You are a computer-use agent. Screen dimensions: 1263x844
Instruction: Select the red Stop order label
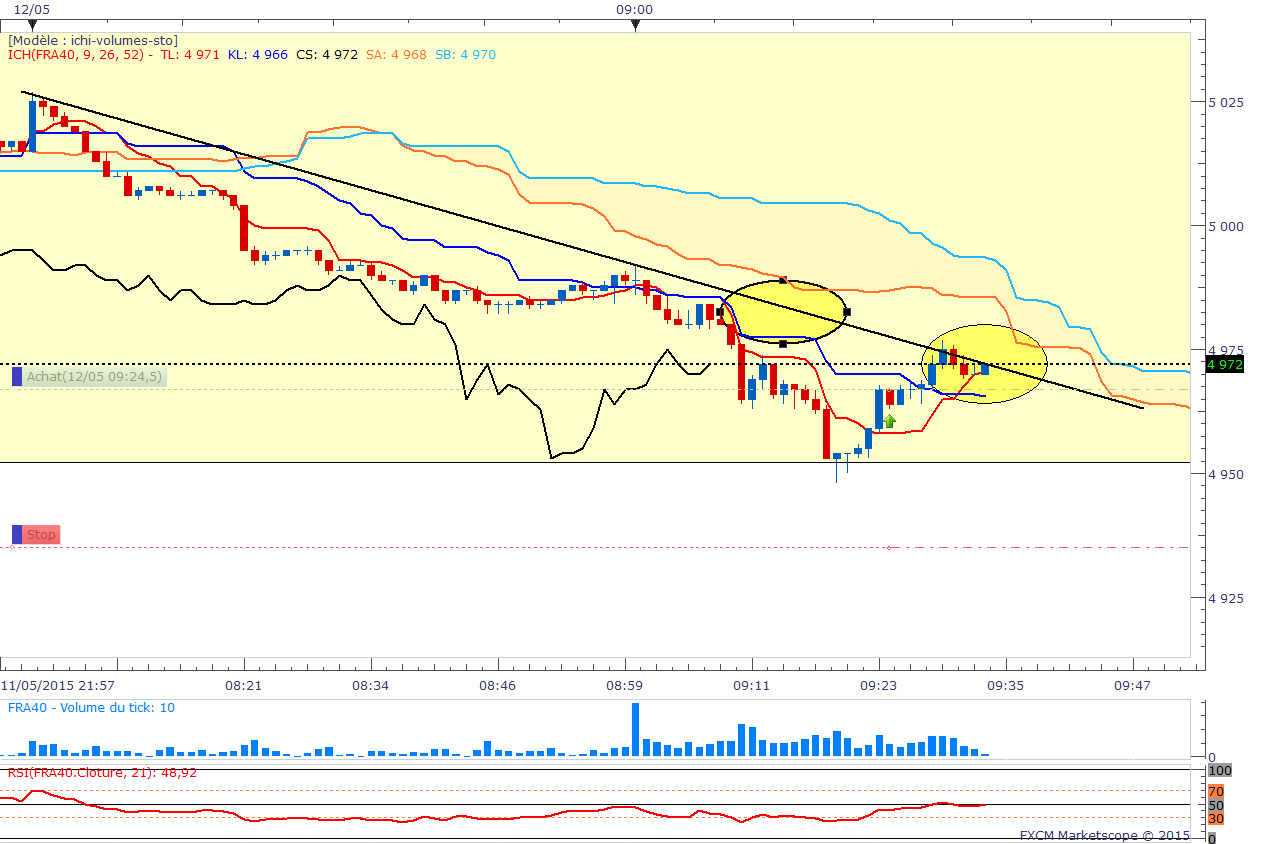pyautogui.click(x=42, y=535)
